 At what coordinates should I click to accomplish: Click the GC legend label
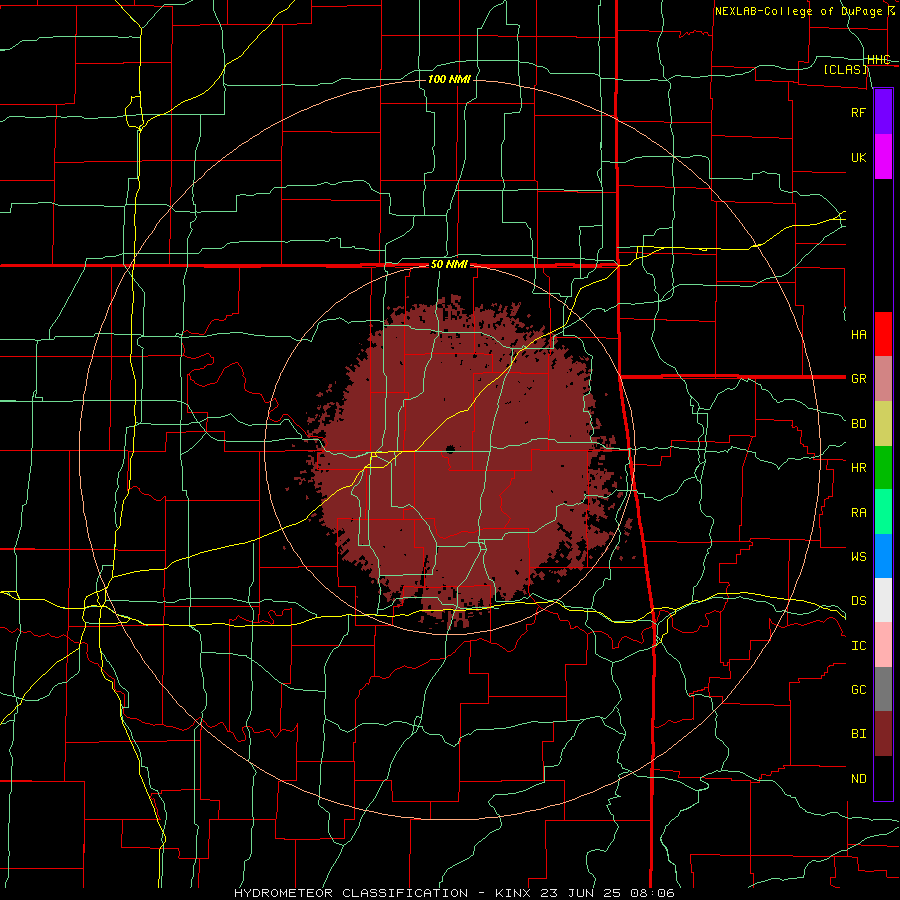pos(858,689)
